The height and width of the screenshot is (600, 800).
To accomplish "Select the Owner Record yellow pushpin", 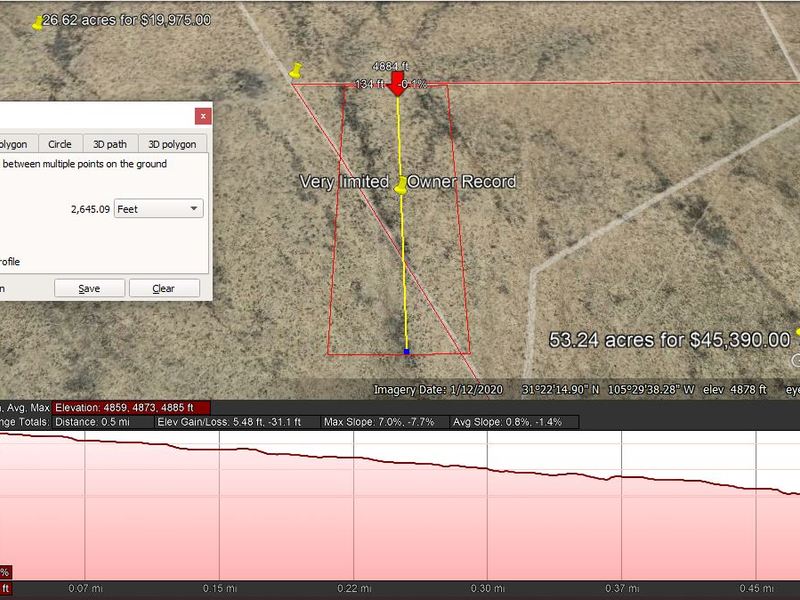I will point(400,183).
